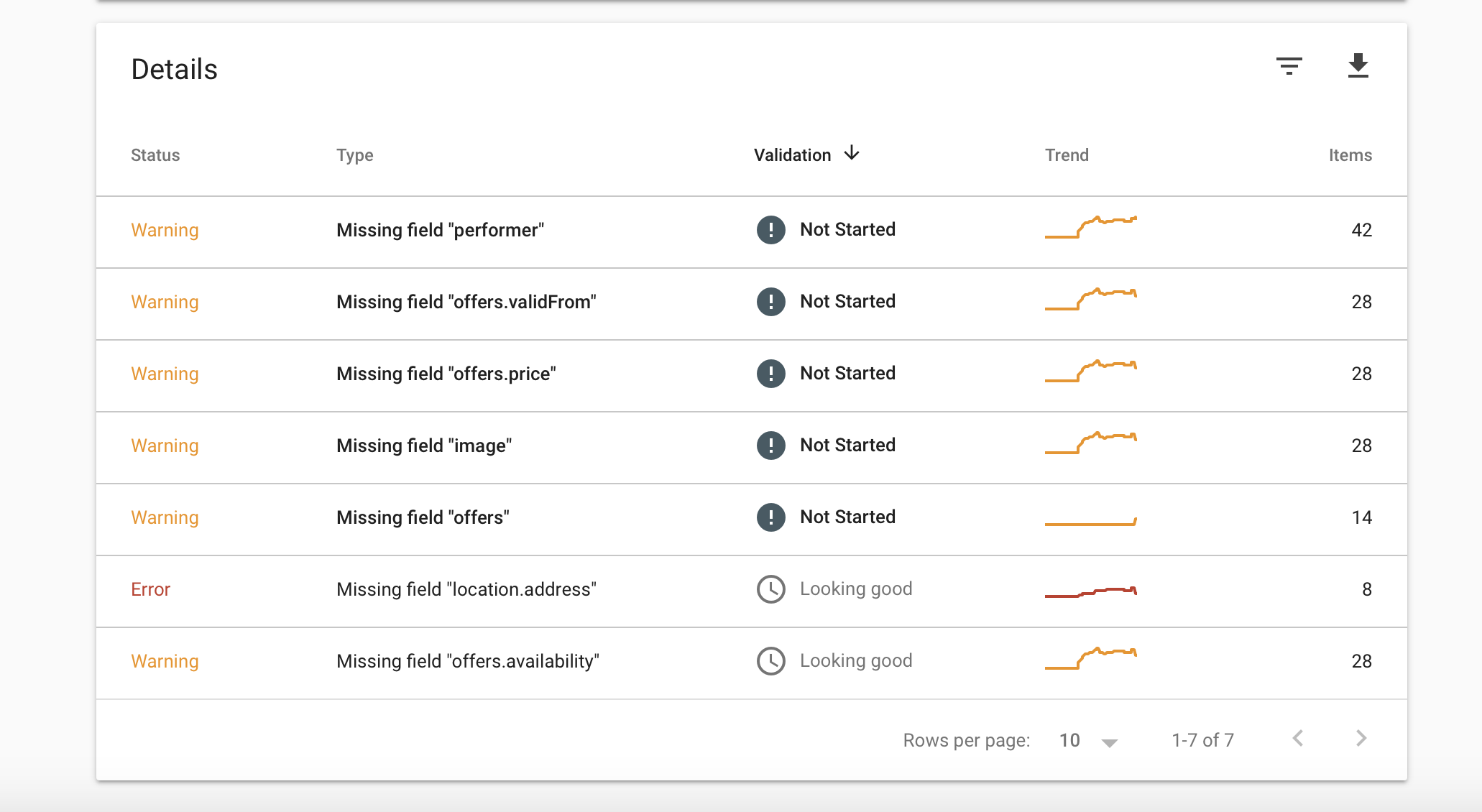Click clock icon for location.address row

[770, 589]
